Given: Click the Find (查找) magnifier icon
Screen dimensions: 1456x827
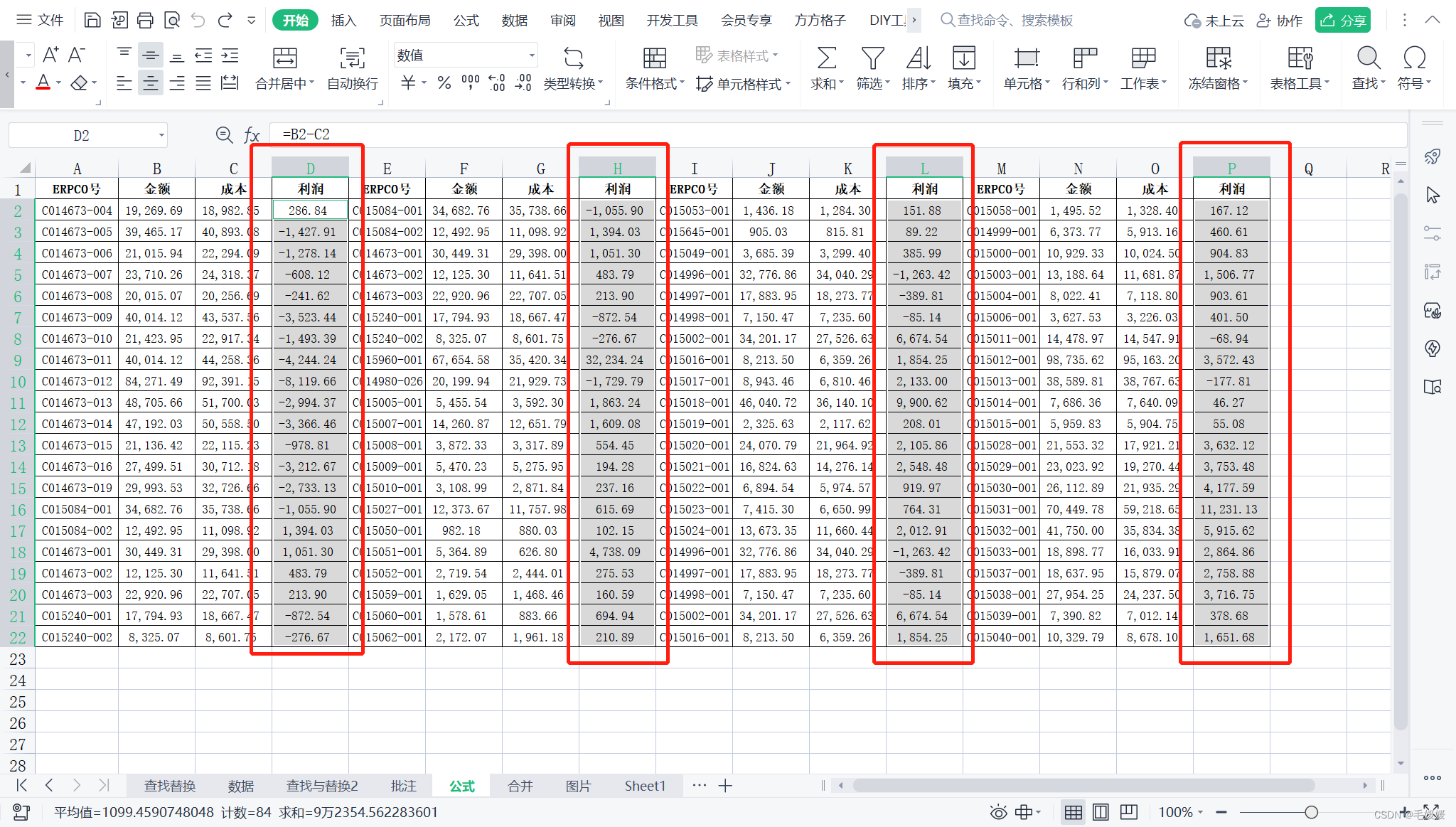Looking at the screenshot, I should [1368, 58].
